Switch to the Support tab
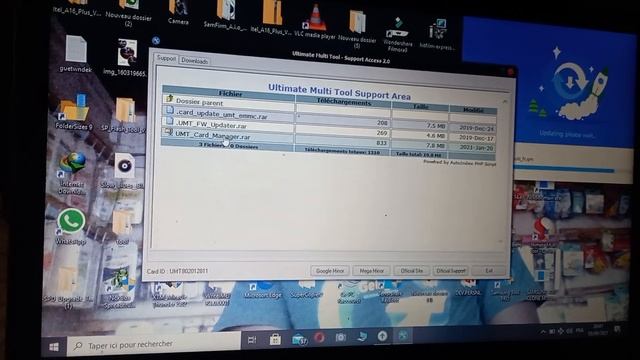Screen dimensions: 640x360 pyautogui.click(x=166, y=58)
